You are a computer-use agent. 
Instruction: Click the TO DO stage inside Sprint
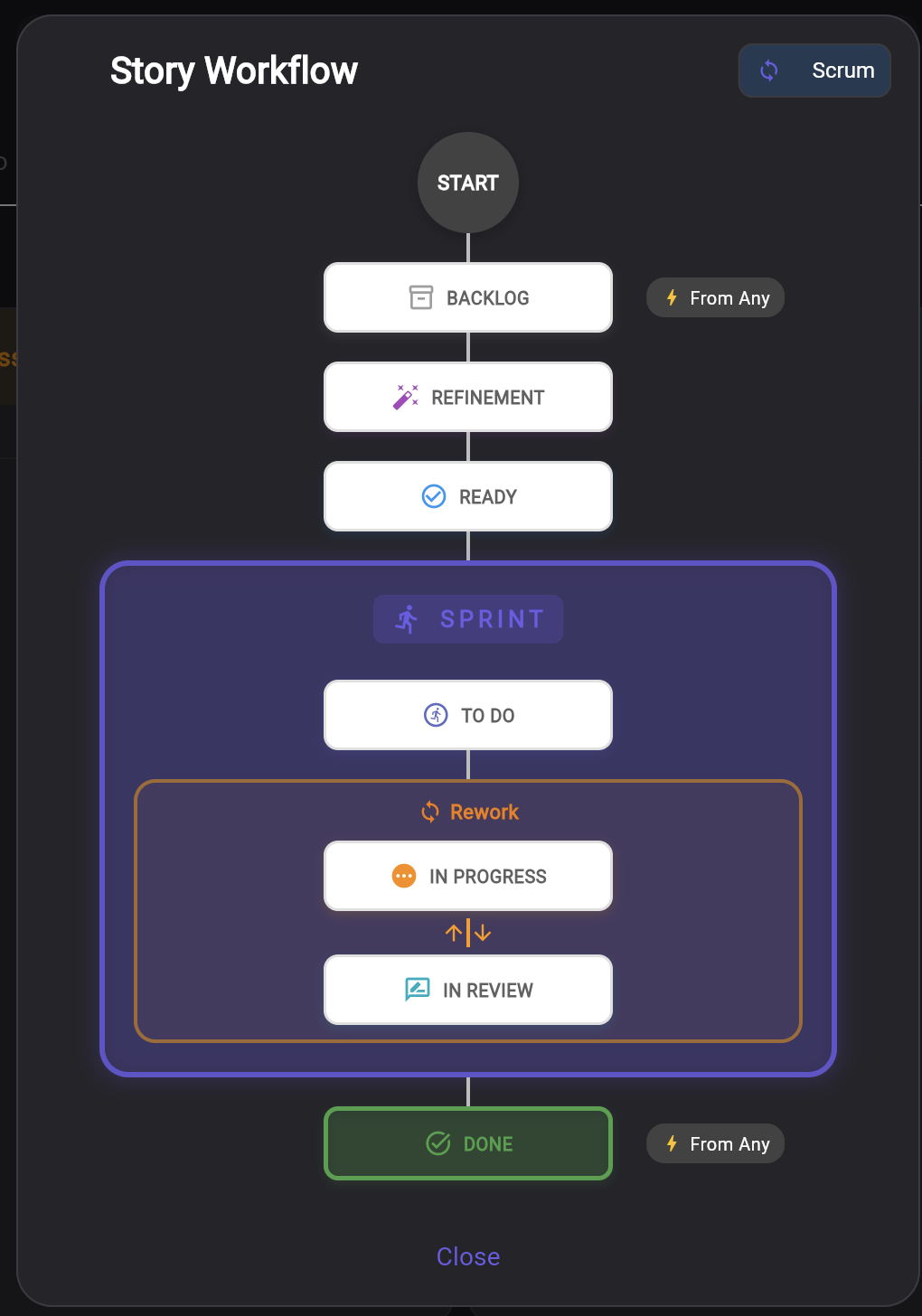click(x=467, y=715)
